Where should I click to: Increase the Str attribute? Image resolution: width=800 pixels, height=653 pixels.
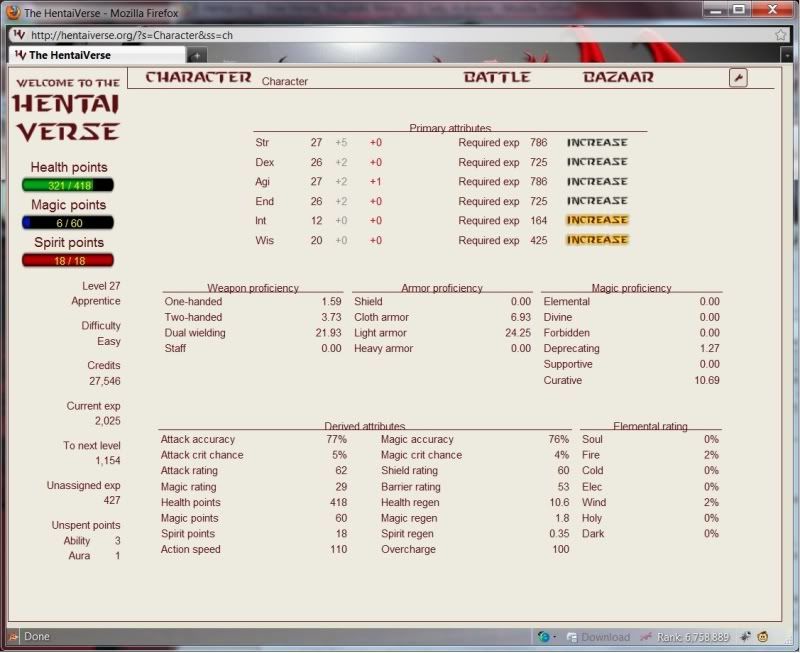click(x=597, y=142)
